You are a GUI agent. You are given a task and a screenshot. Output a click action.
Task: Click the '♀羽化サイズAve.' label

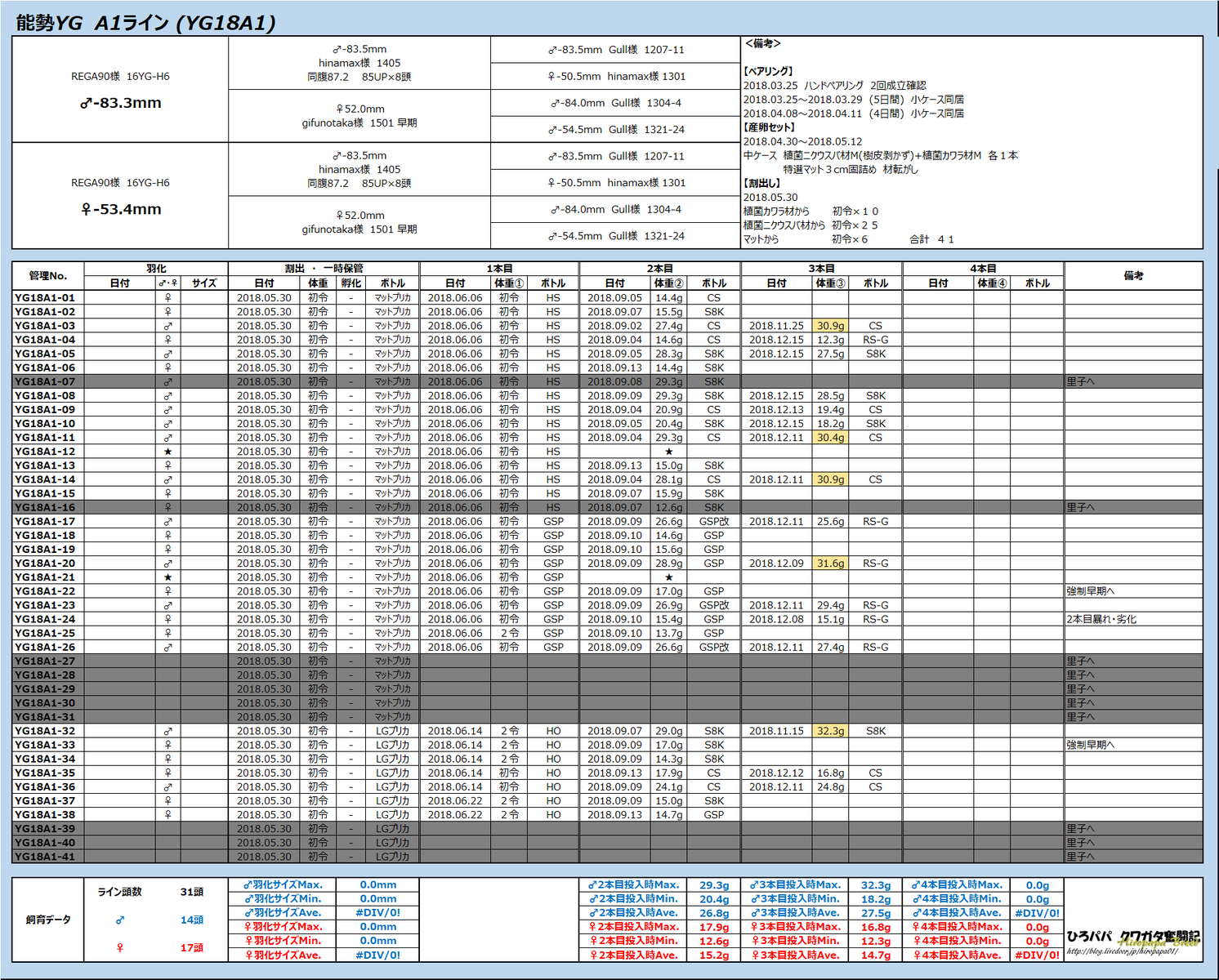pos(283,955)
